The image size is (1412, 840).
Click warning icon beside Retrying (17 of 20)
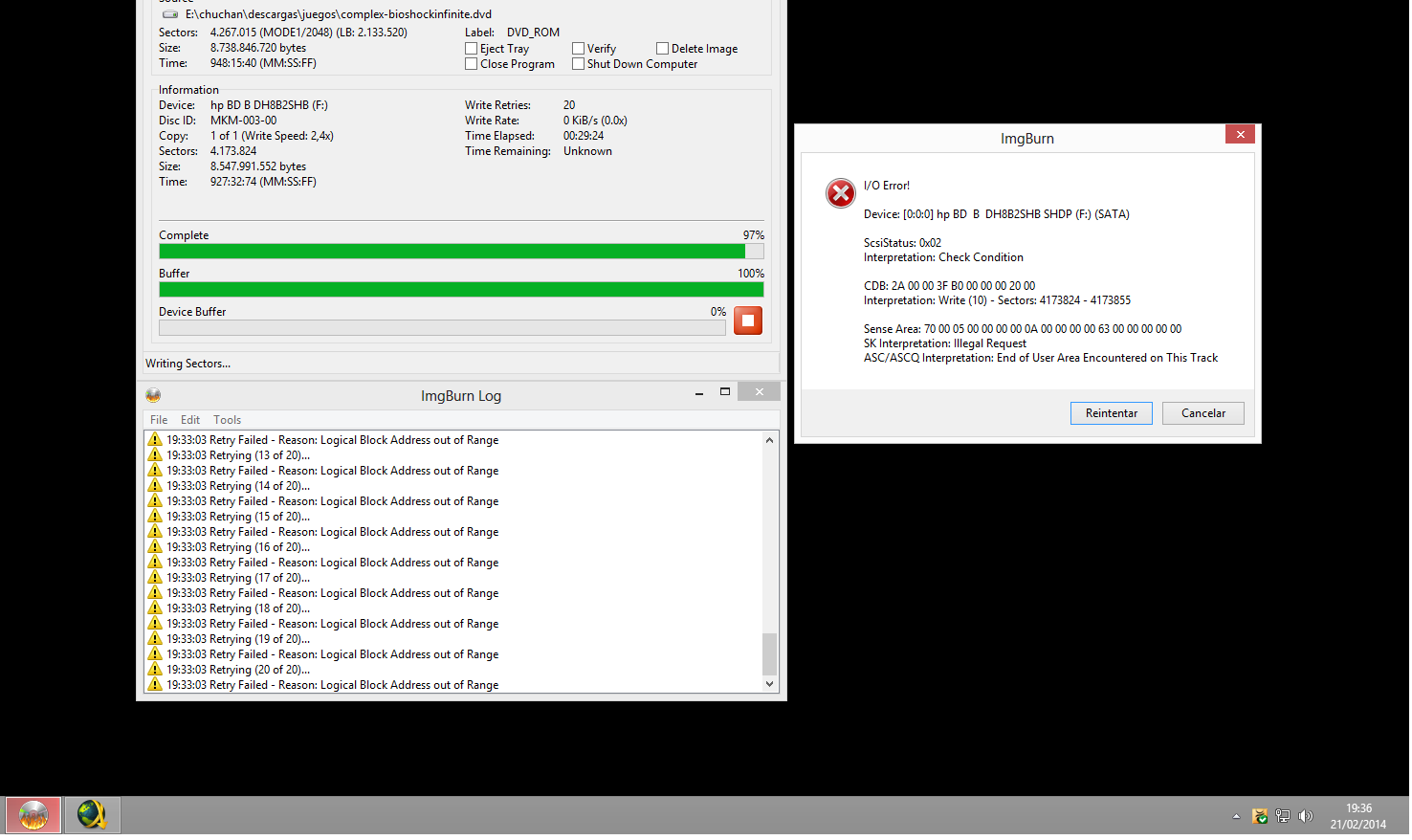pos(155,578)
